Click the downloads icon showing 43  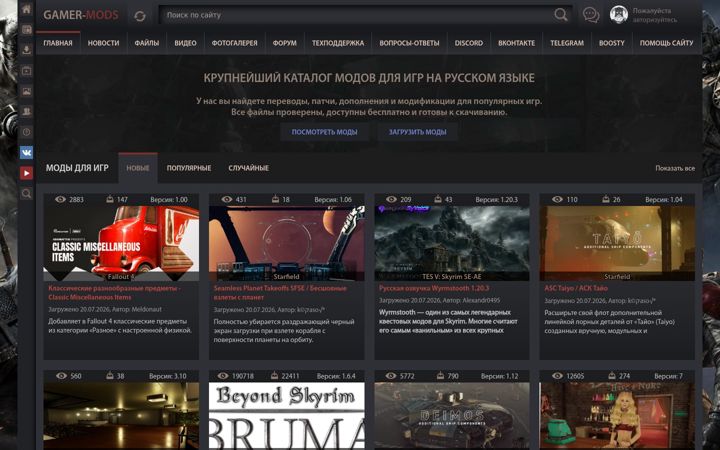coord(438,199)
